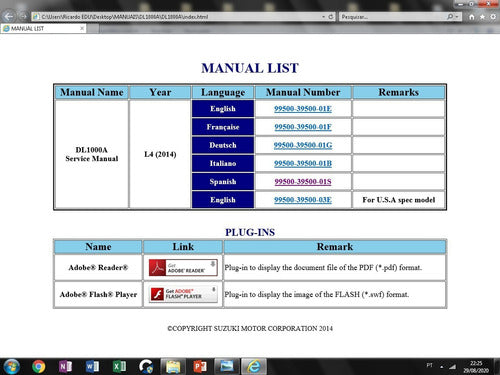
Task: Click the browser forward arrow button
Action: pyautogui.click(x=23, y=16)
